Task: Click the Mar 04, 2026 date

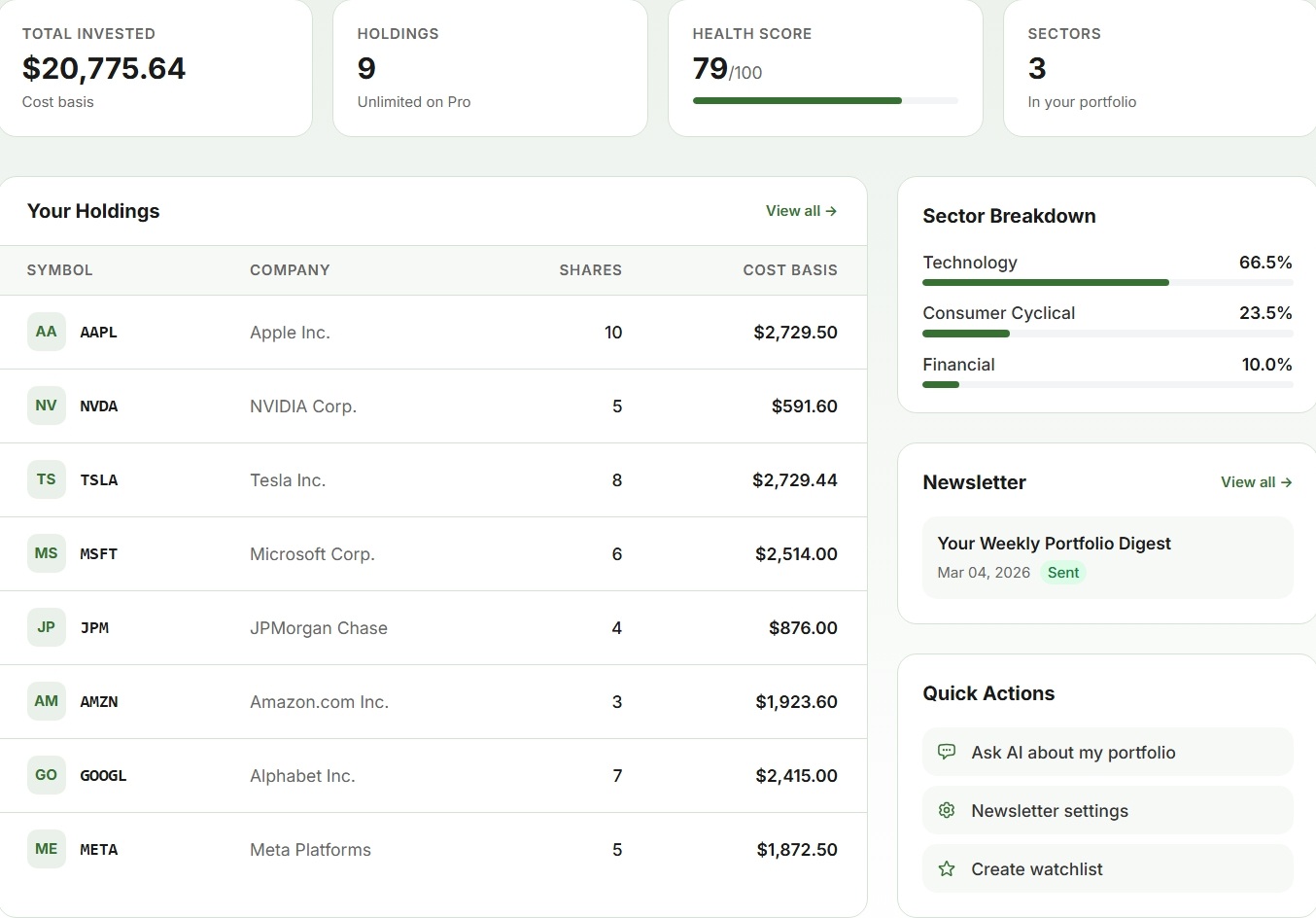Action: pyautogui.click(x=984, y=573)
